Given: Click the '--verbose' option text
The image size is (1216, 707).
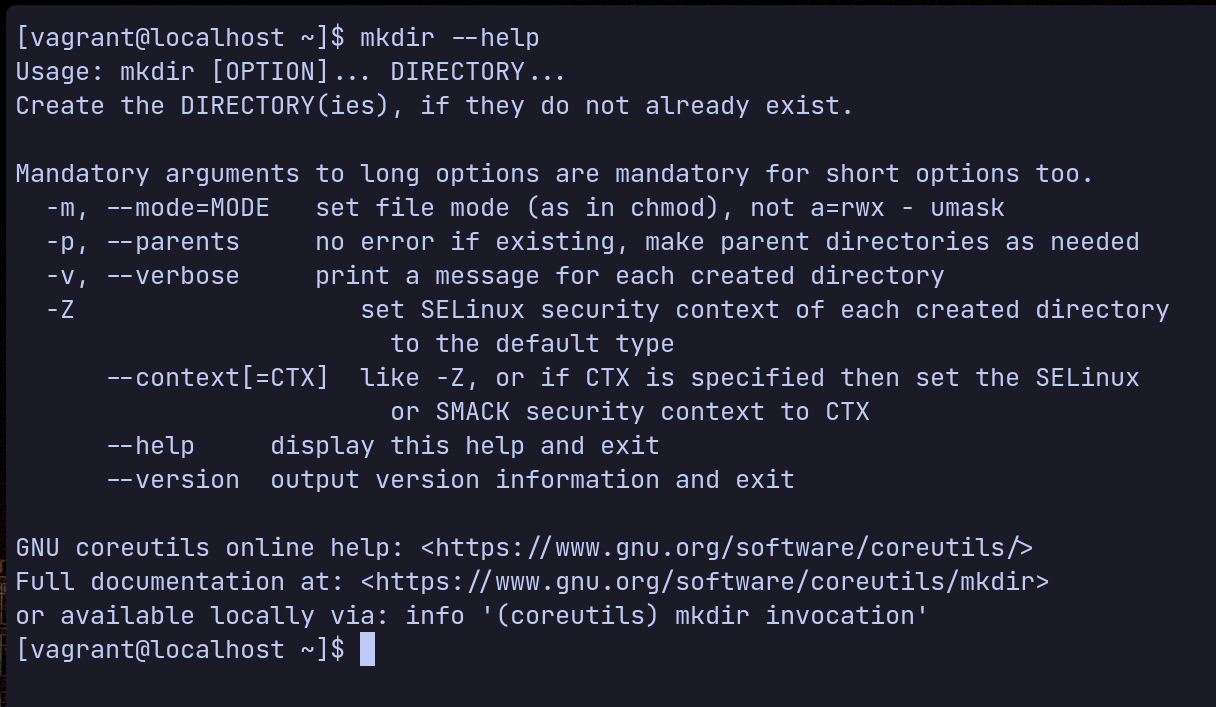Looking at the screenshot, I should [x=172, y=276].
